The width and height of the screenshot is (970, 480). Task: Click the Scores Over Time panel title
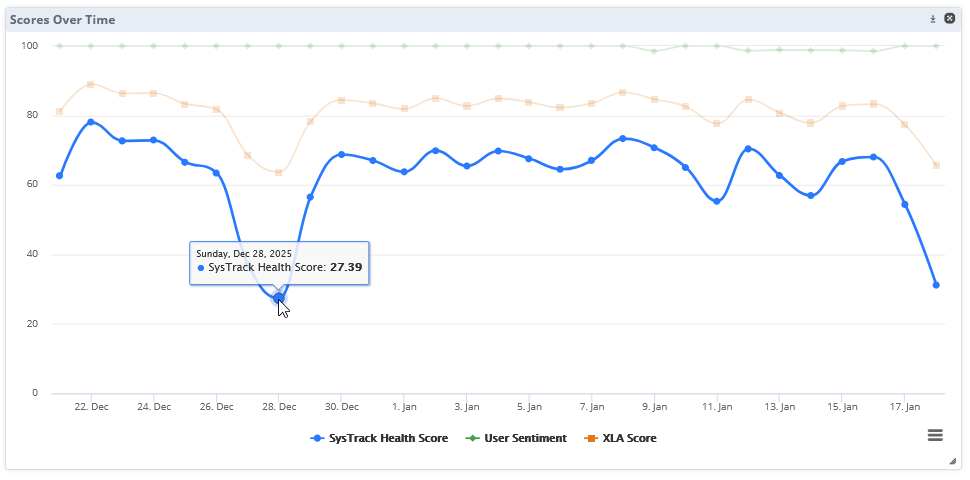point(62,20)
